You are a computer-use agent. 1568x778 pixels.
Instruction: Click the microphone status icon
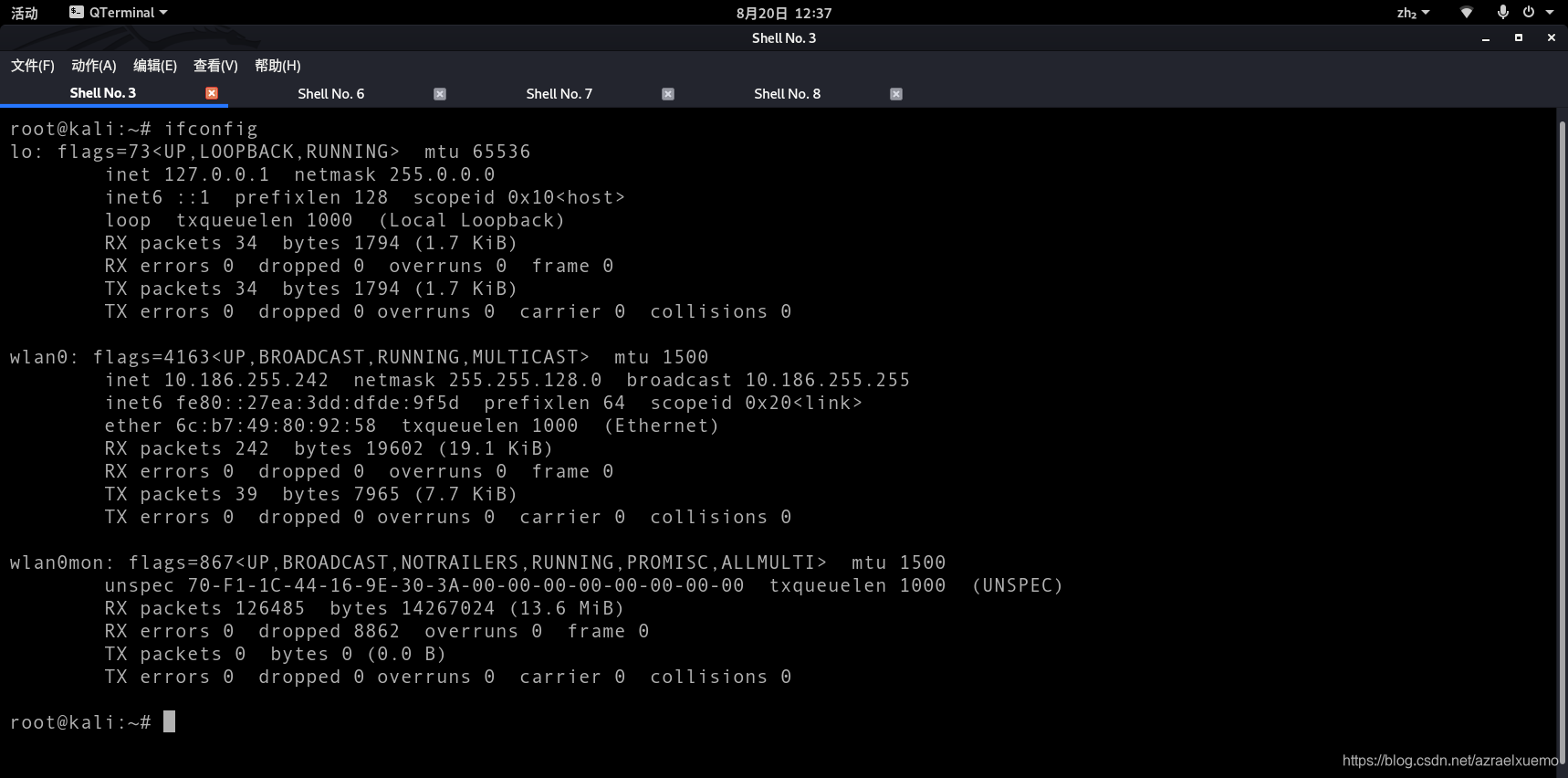(1502, 12)
